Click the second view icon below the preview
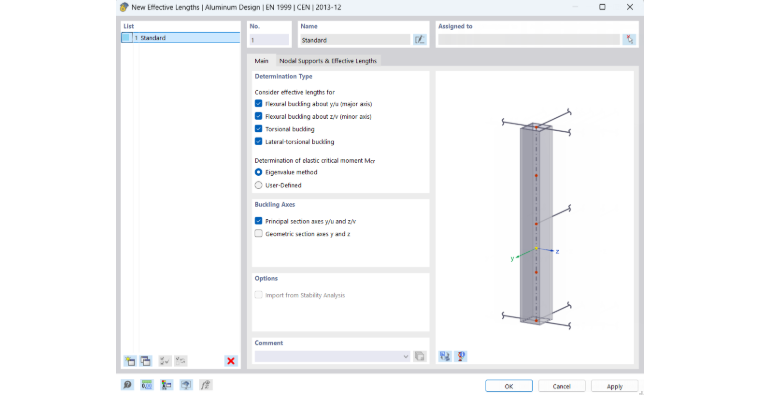 tap(461, 356)
